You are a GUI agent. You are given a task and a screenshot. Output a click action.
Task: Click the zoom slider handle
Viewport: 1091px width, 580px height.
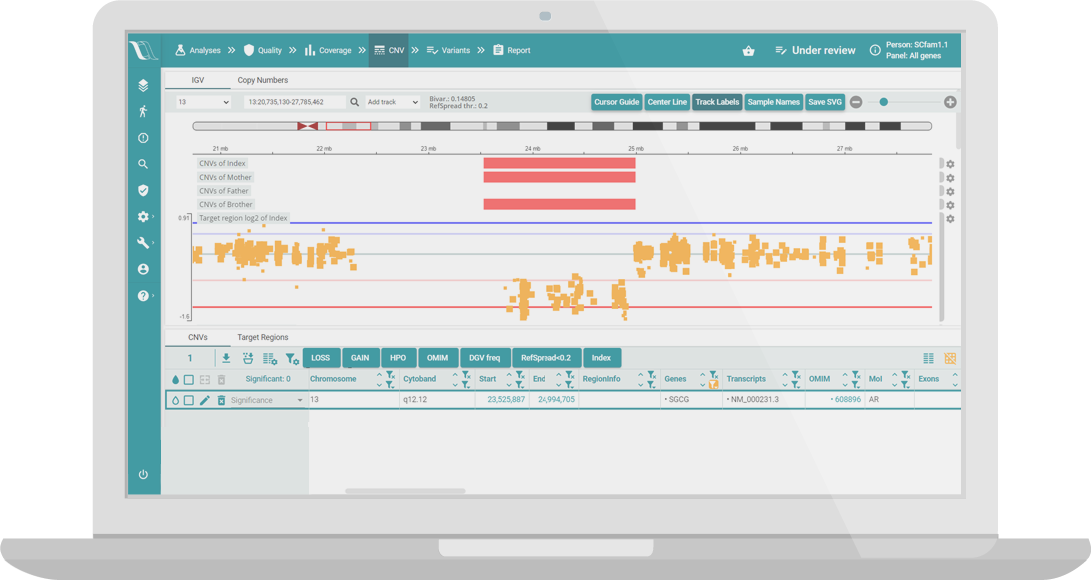click(884, 102)
